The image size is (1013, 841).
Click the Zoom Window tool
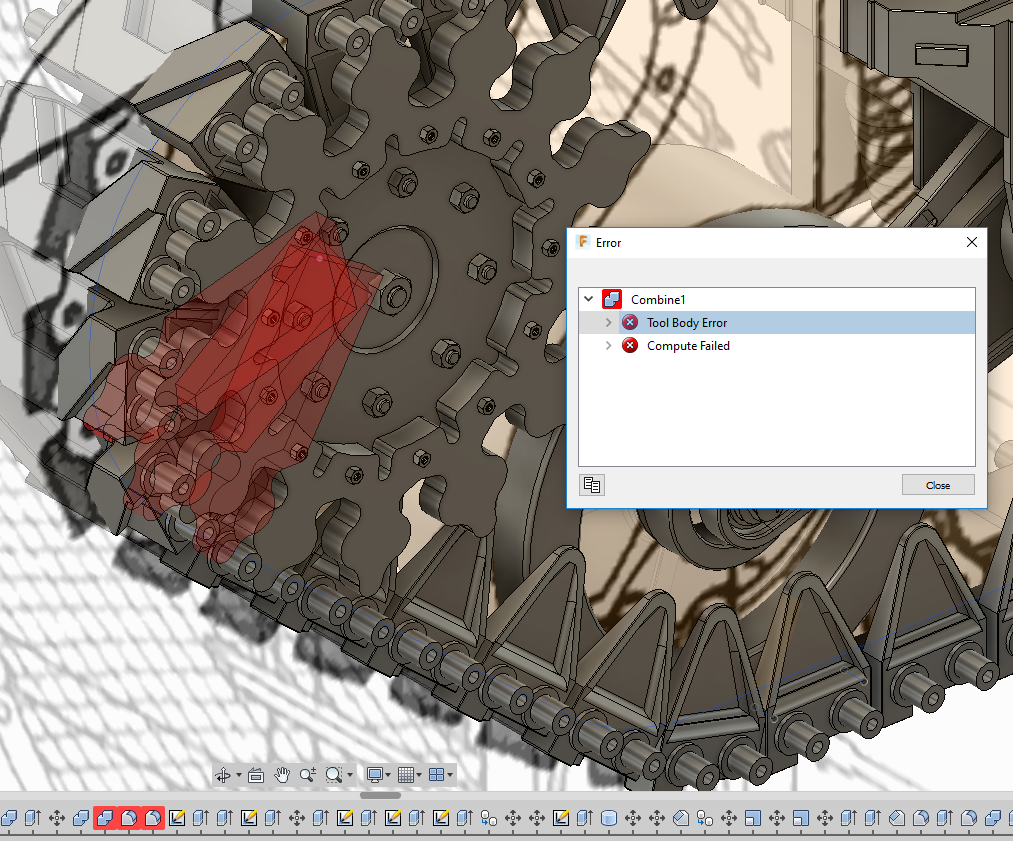coord(333,774)
